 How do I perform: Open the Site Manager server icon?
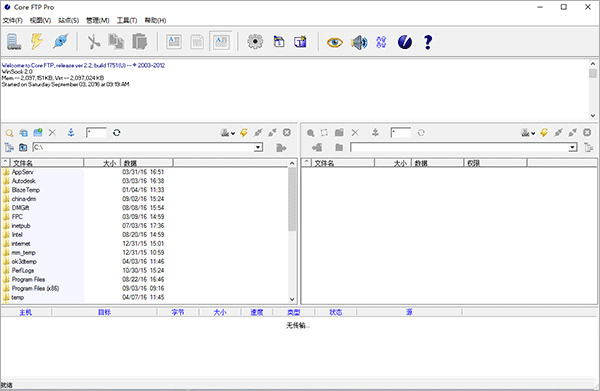pyautogui.click(x=14, y=42)
